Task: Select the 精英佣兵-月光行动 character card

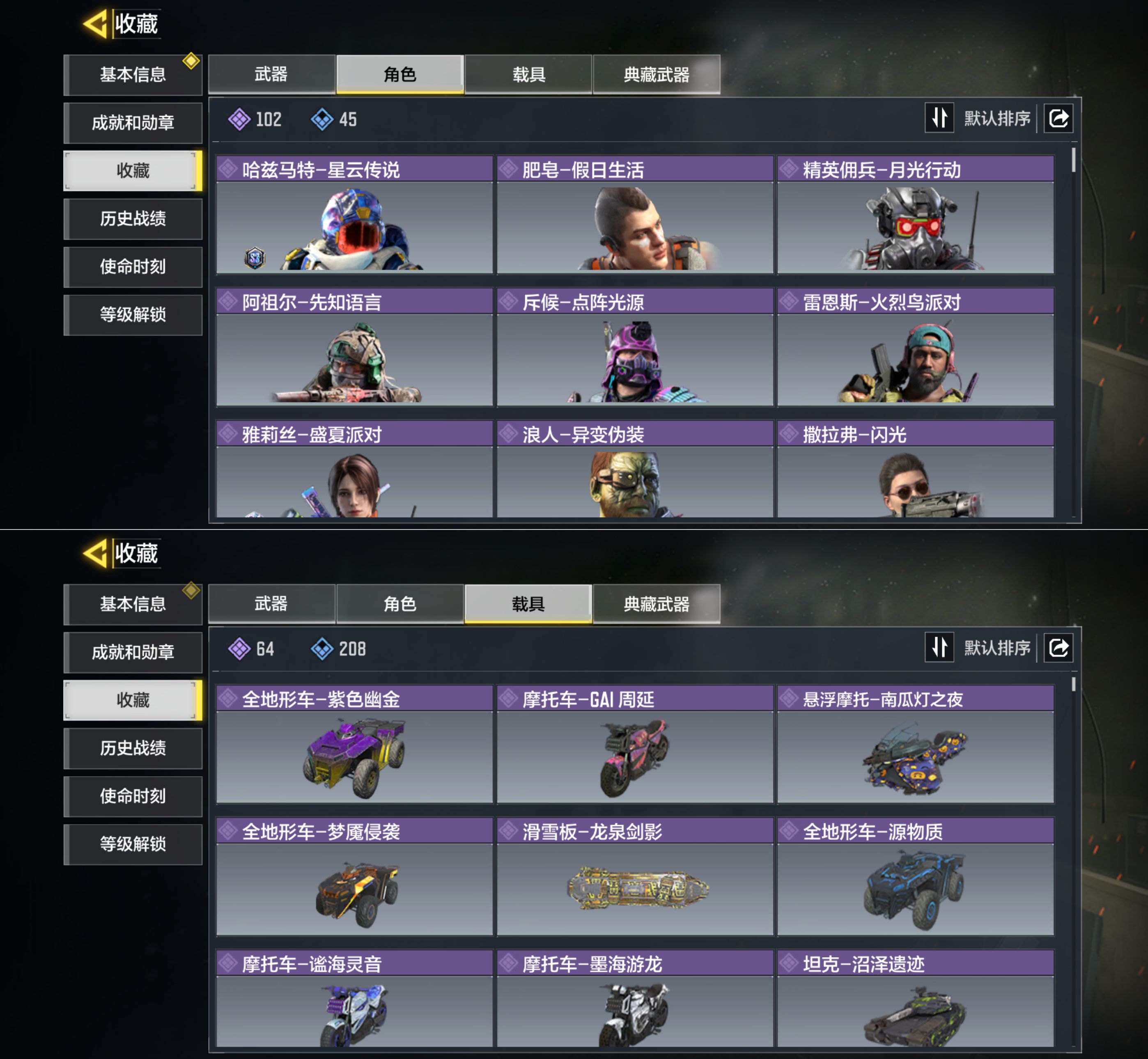Action: pos(915,215)
